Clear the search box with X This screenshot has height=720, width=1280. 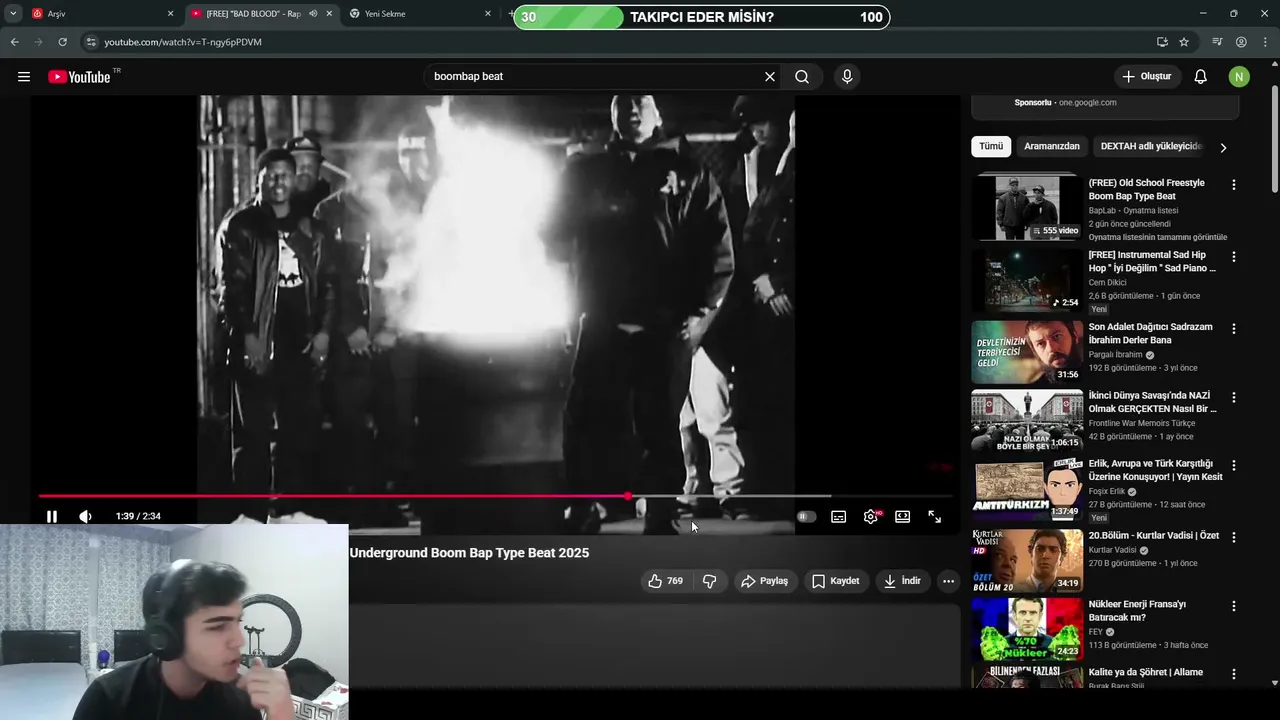coord(770,77)
